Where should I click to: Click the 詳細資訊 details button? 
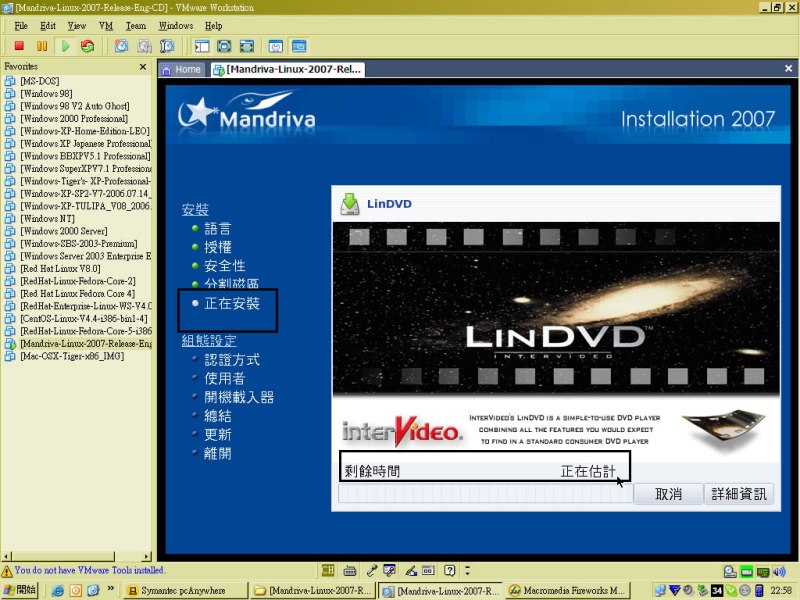[739, 493]
